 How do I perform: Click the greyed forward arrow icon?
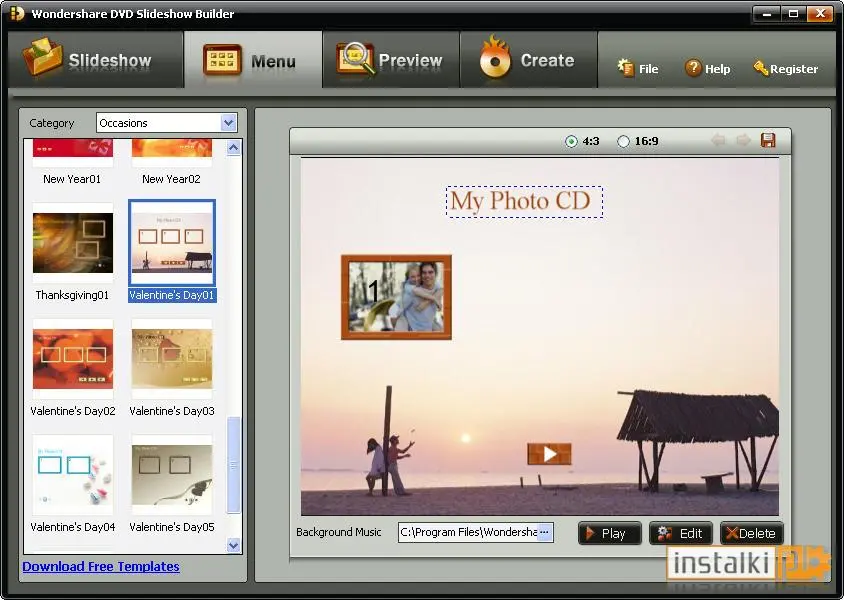743,140
